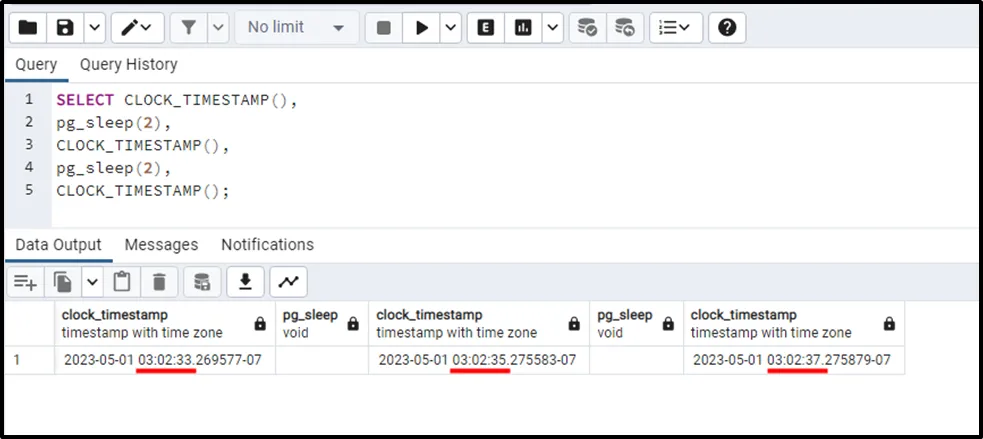This screenshot has width=983, height=439.
Task: Click the Commit database icon
Action: pos(588,28)
